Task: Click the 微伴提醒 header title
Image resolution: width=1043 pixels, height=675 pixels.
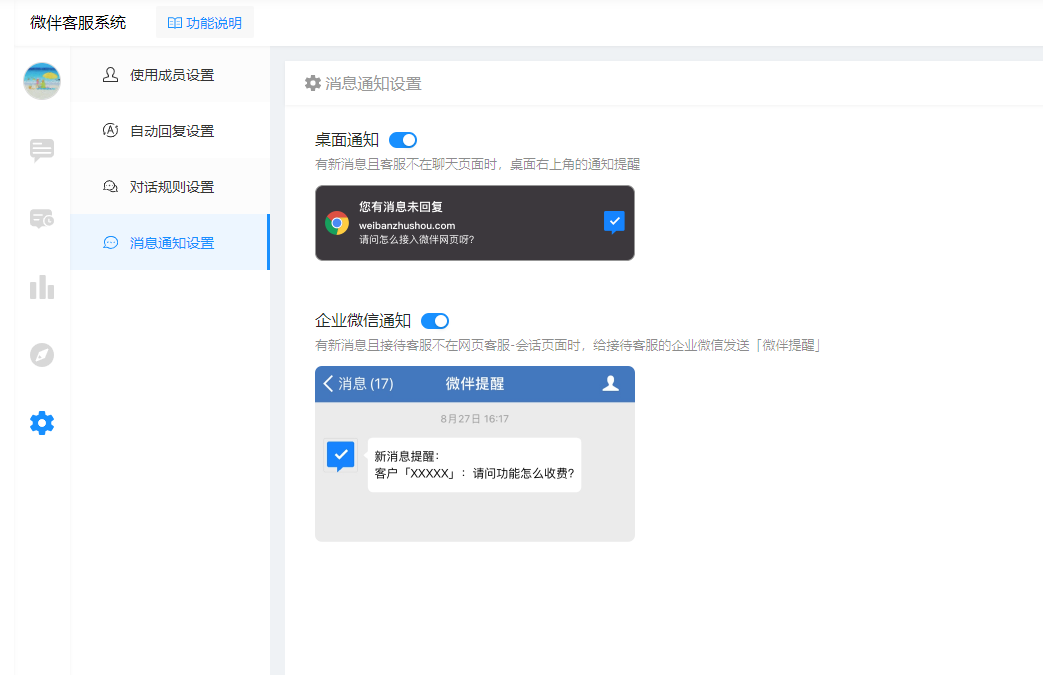Action: [x=475, y=384]
